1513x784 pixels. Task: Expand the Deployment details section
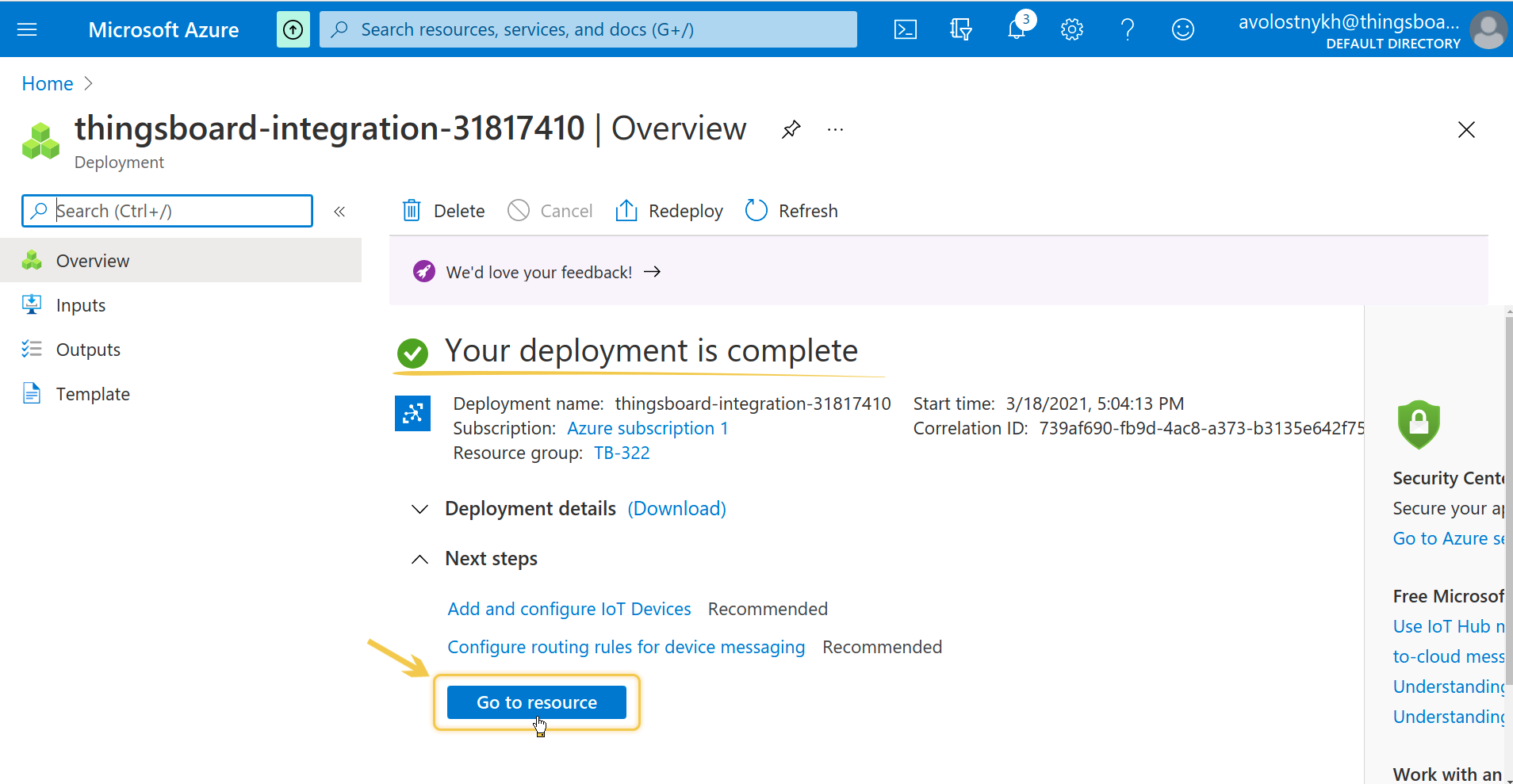pyautogui.click(x=419, y=509)
